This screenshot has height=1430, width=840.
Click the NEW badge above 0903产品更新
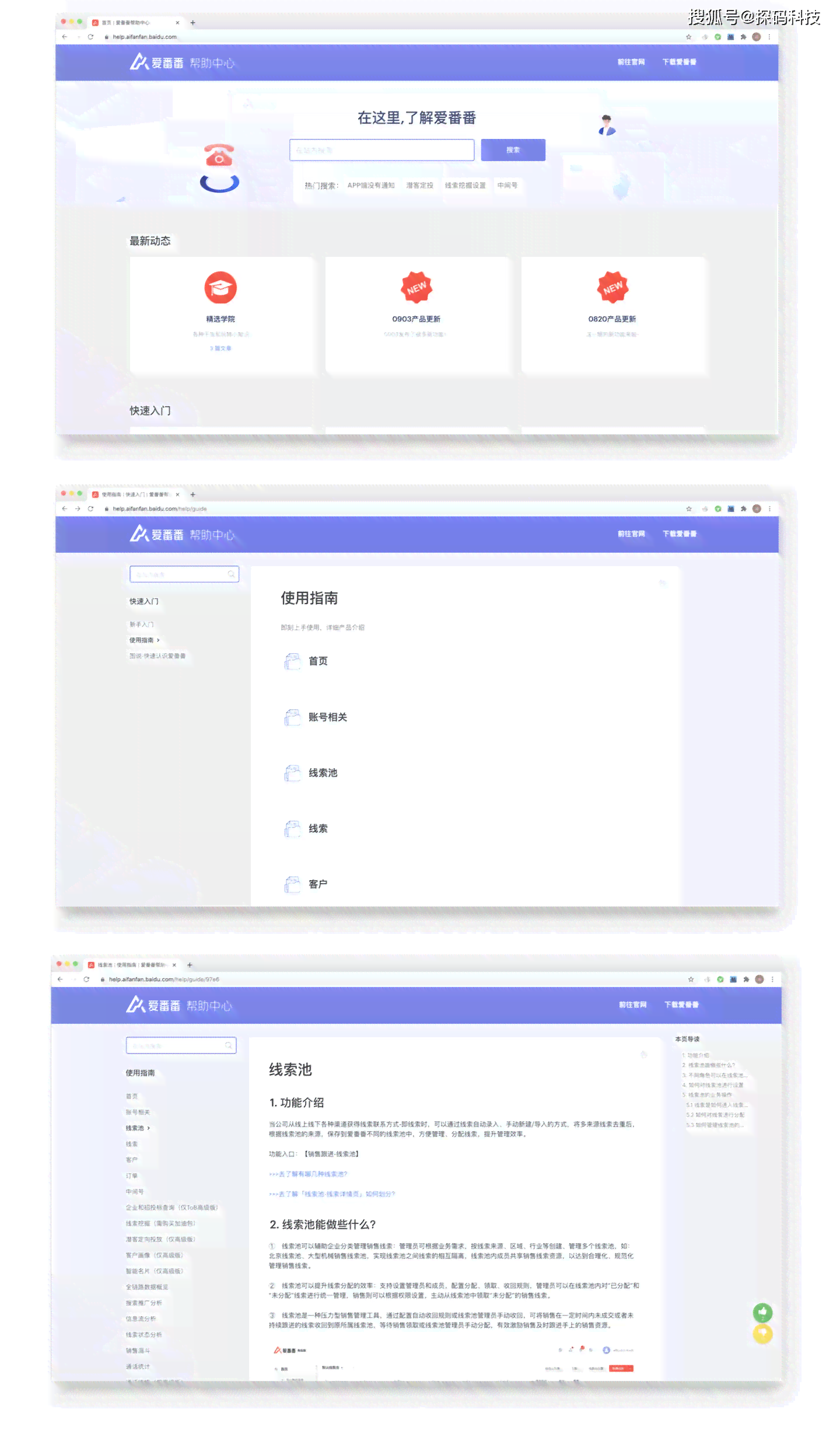[x=416, y=288]
